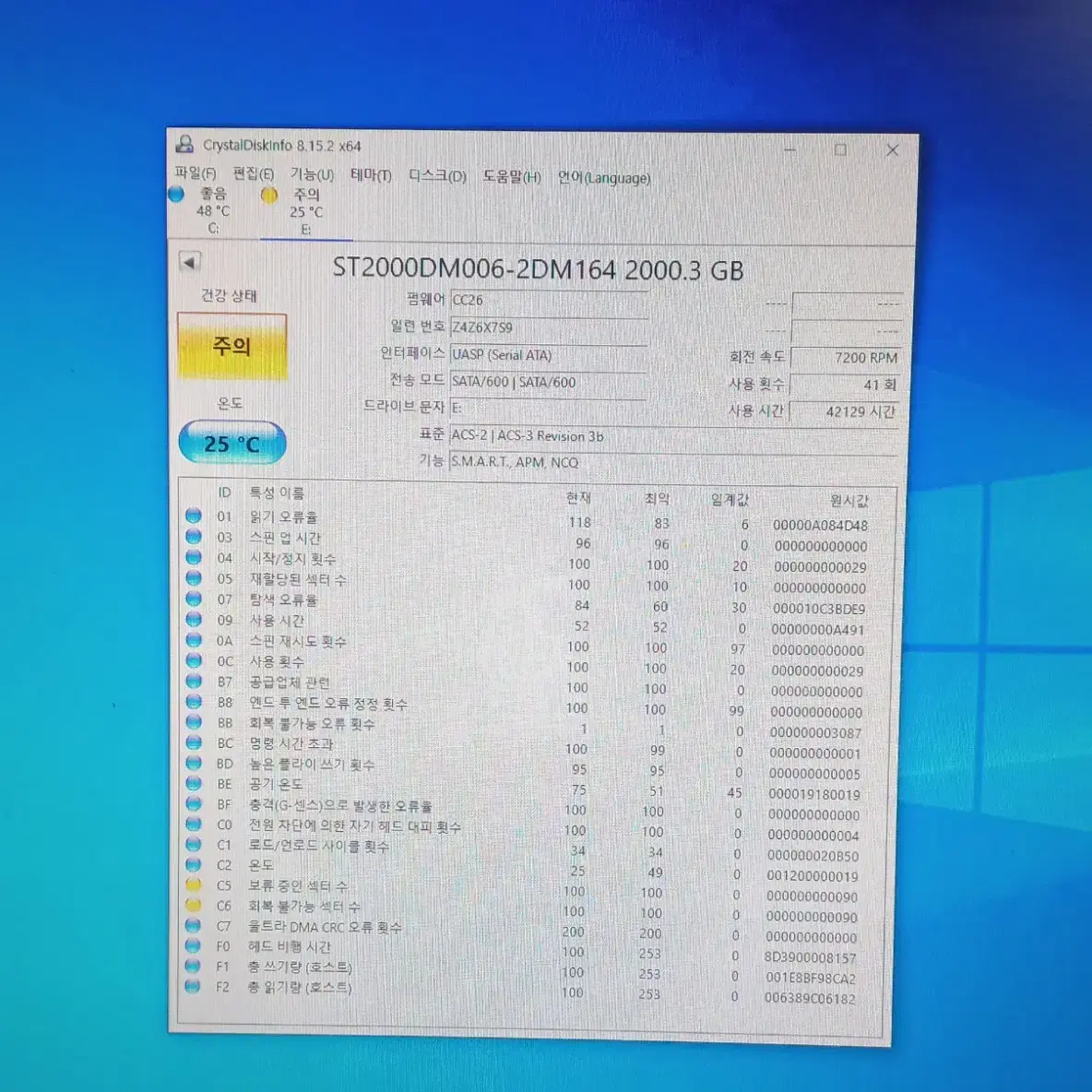Screen dimensions: 1092x1092
Task: Open the 디스크(D) menu
Action: [436, 175]
